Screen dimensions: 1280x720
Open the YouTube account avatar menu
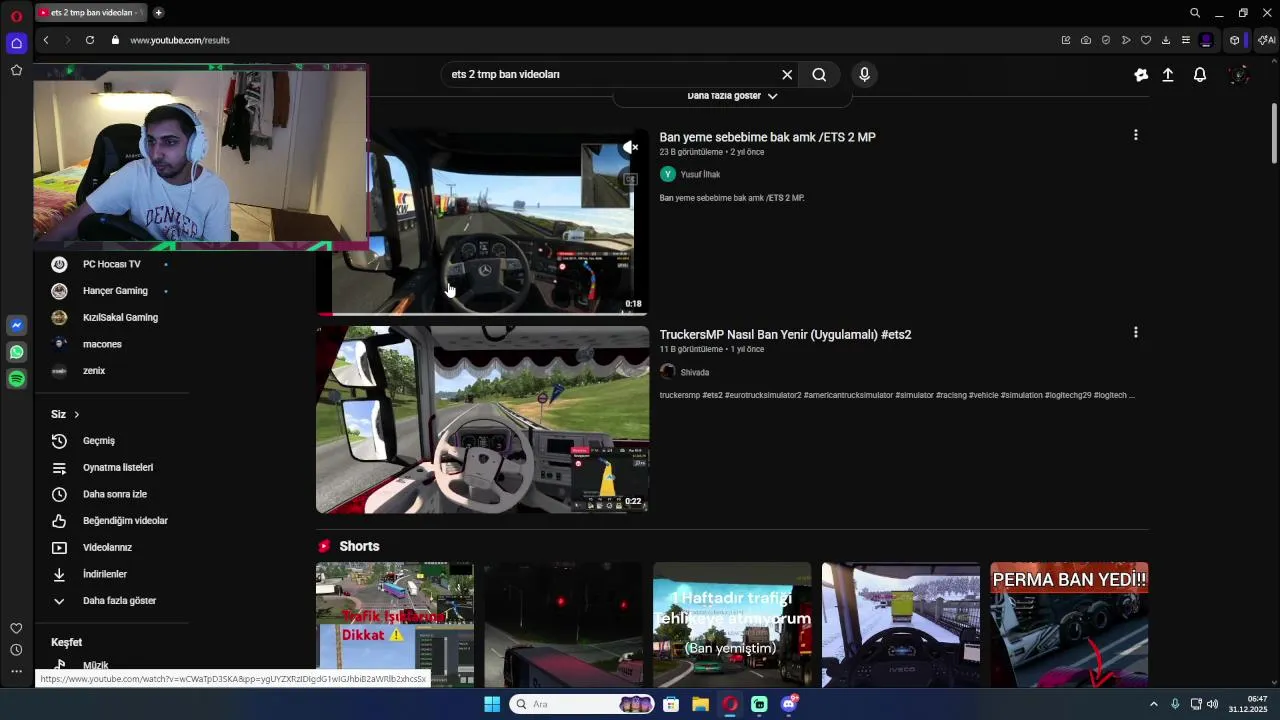click(x=1240, y=75)
